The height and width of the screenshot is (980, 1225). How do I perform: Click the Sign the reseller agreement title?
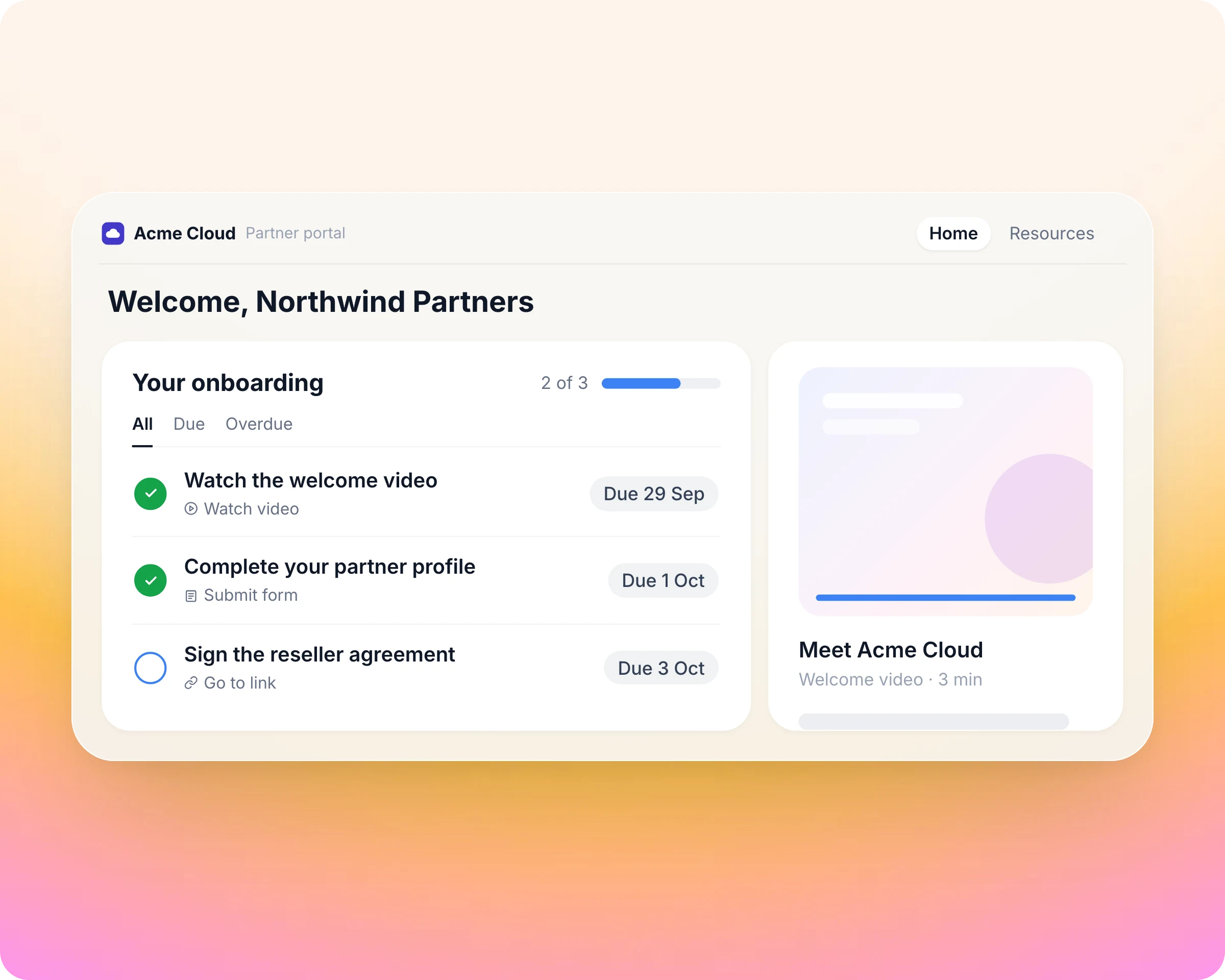pyautogui.click(x=320, y=654)
